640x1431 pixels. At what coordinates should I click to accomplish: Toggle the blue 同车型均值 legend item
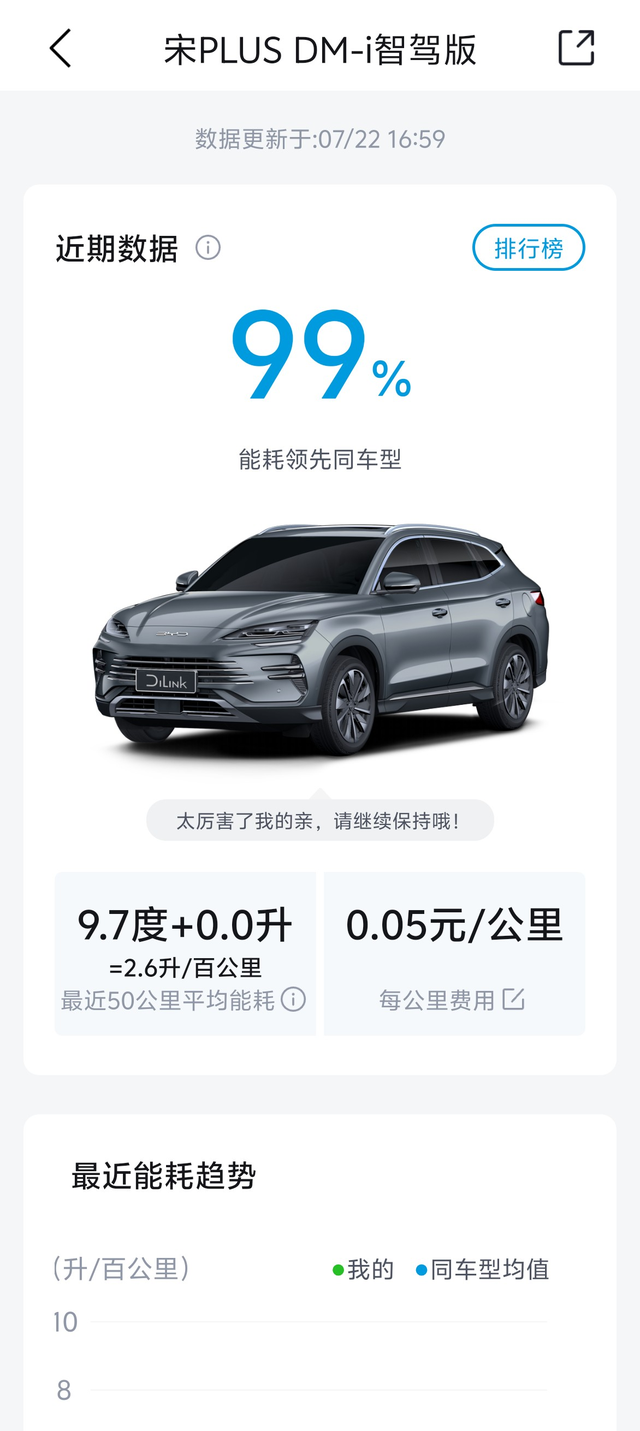(483, 1270)
